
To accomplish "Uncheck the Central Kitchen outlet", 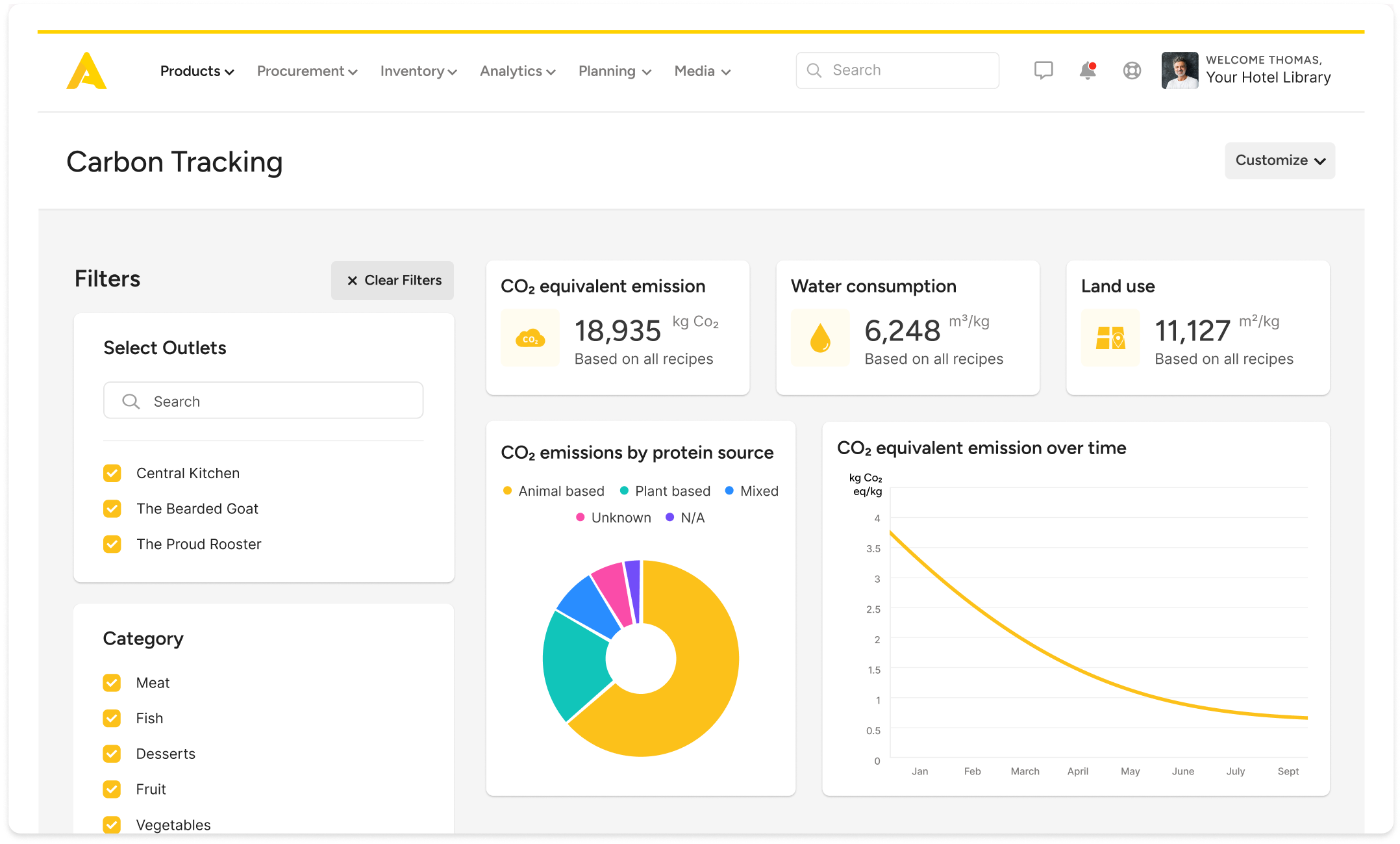I will coord(112,473).
